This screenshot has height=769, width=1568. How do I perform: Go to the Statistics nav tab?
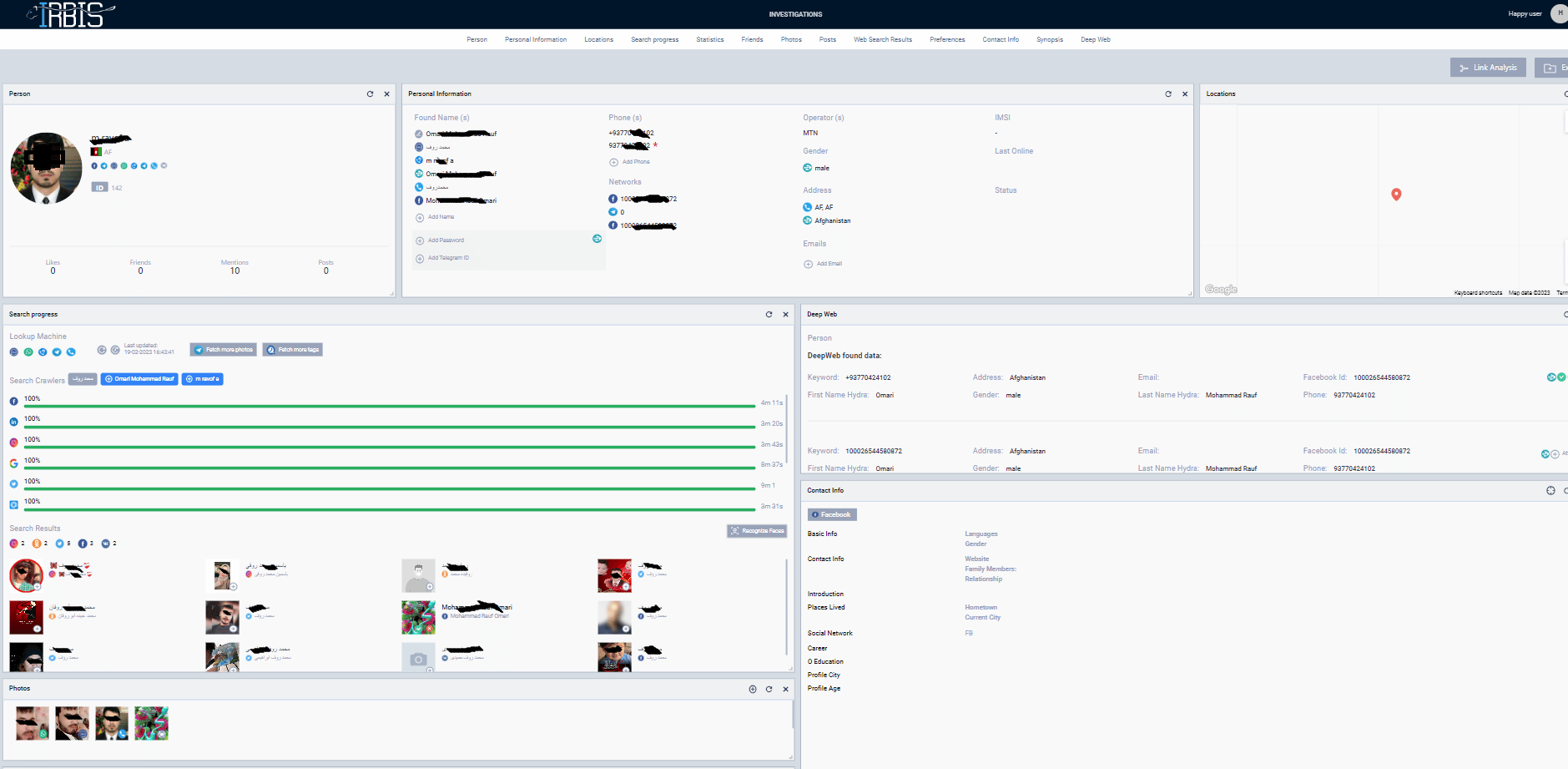[710, 39]
